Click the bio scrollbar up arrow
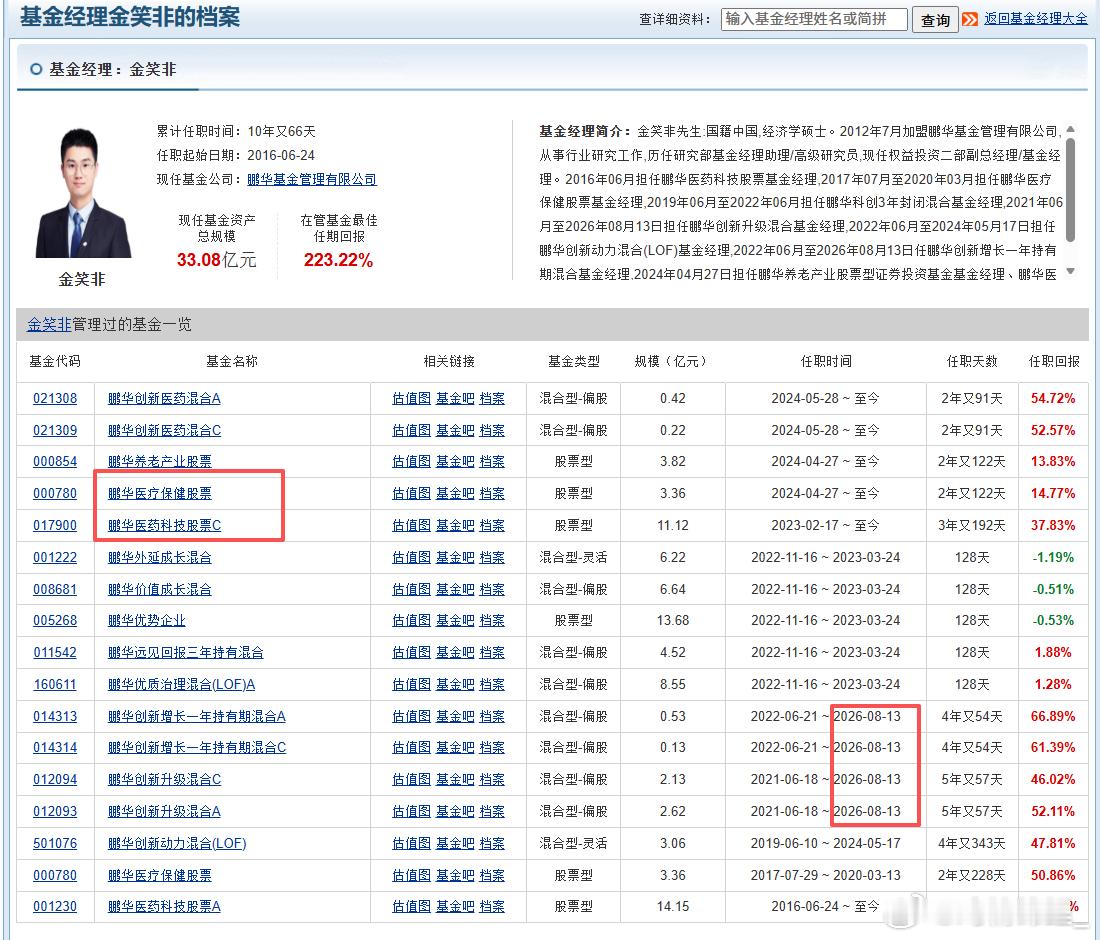Image resolution: width=1100 pixels, height=940 pixels. 1070,130
